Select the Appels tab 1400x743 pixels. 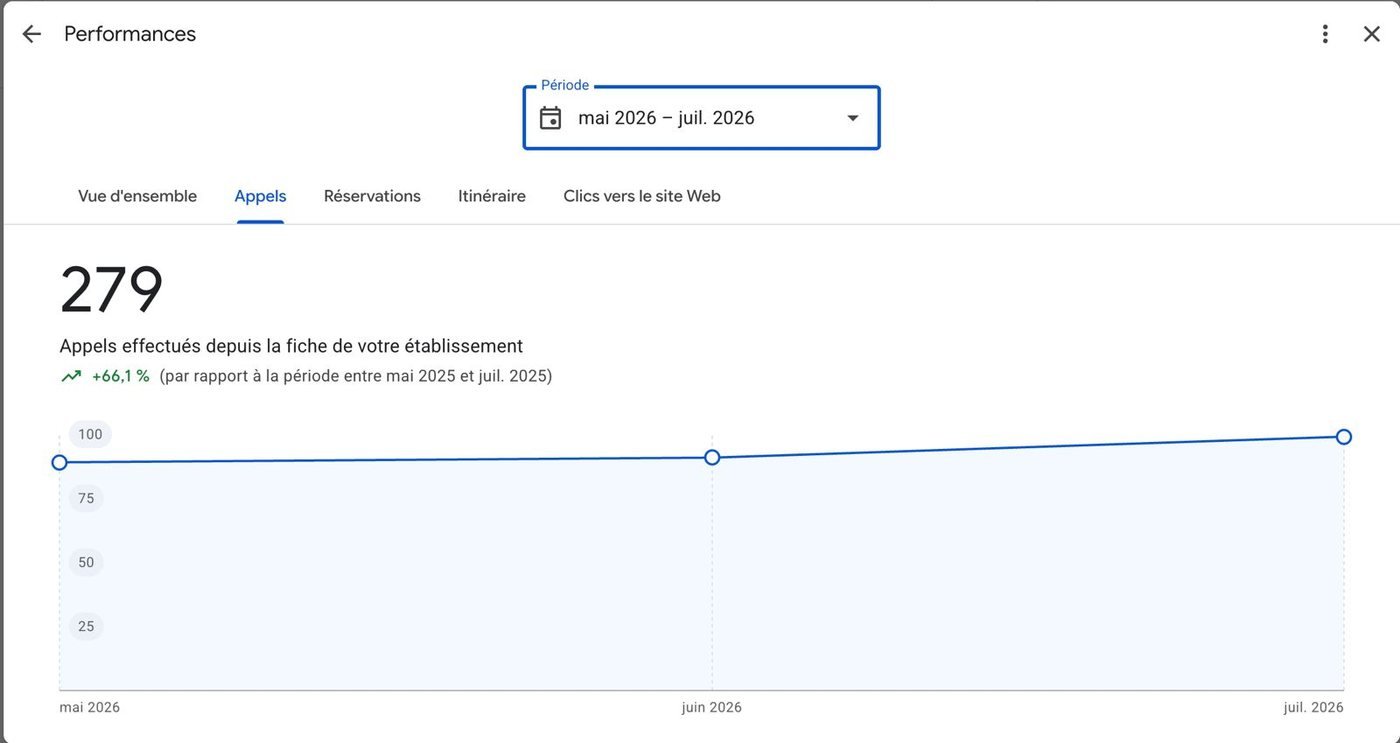point(260,196)
